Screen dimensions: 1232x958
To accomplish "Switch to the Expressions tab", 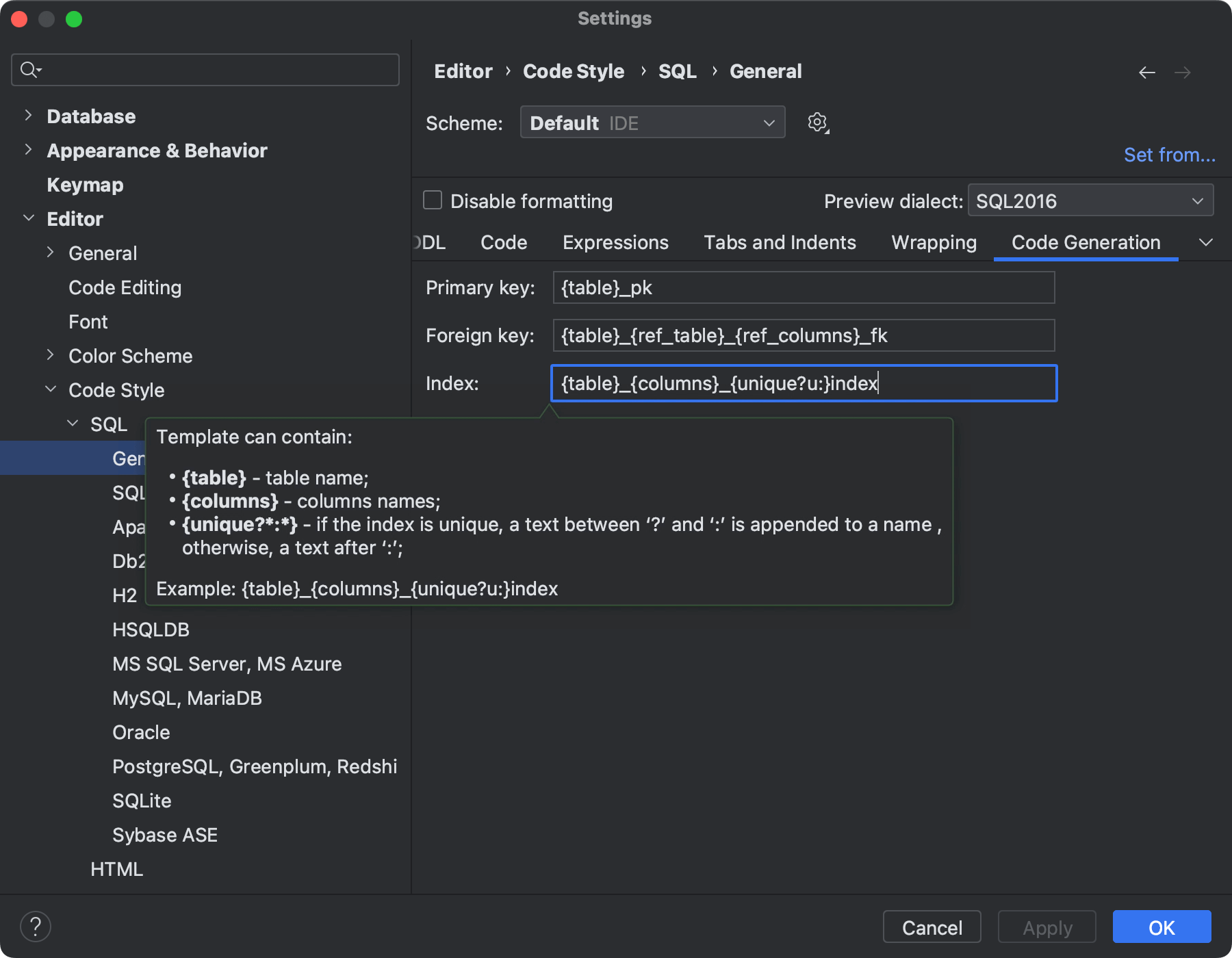I will click(x=615, y=242).
